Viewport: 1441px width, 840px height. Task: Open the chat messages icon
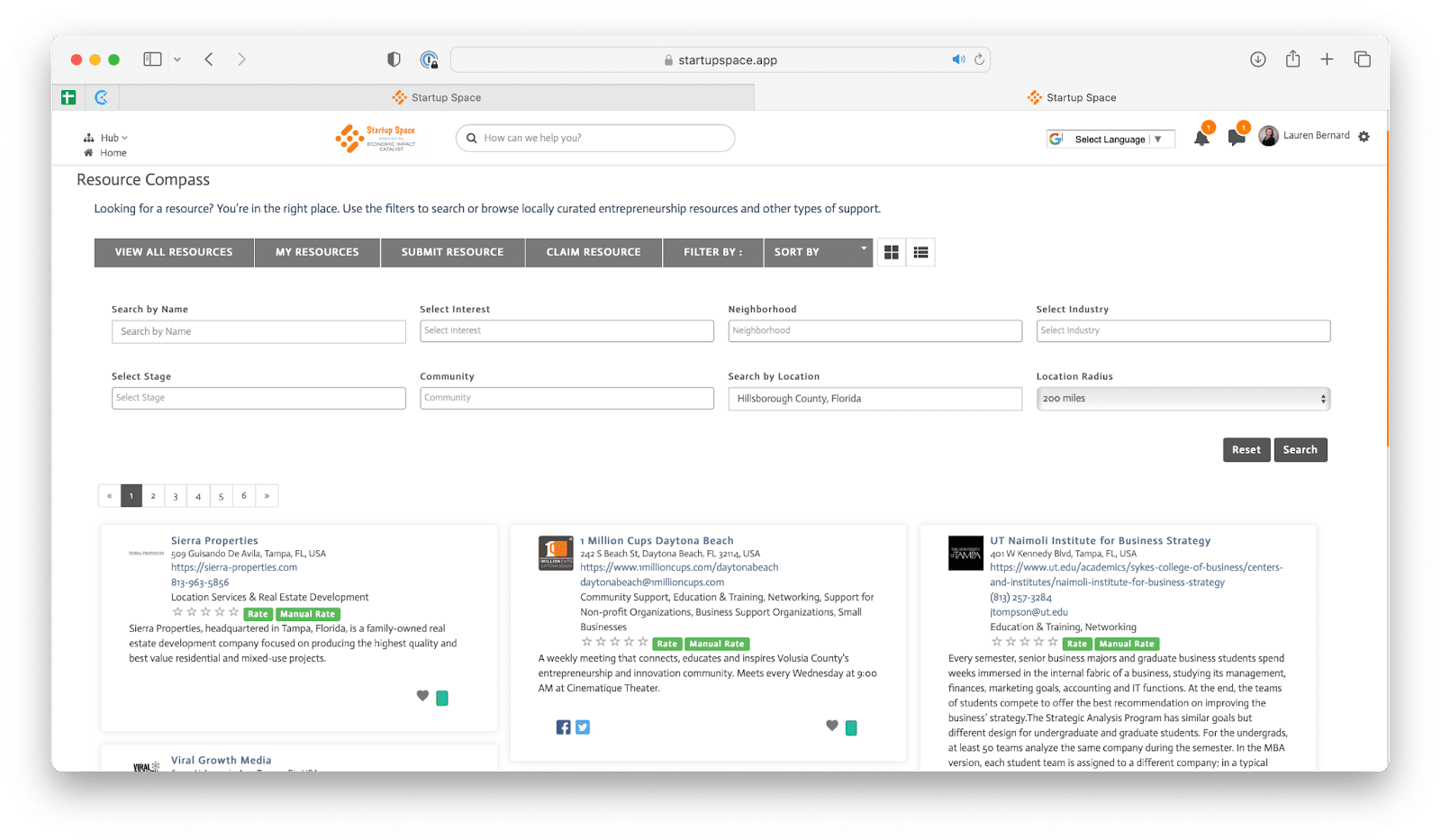(1237, 138)
